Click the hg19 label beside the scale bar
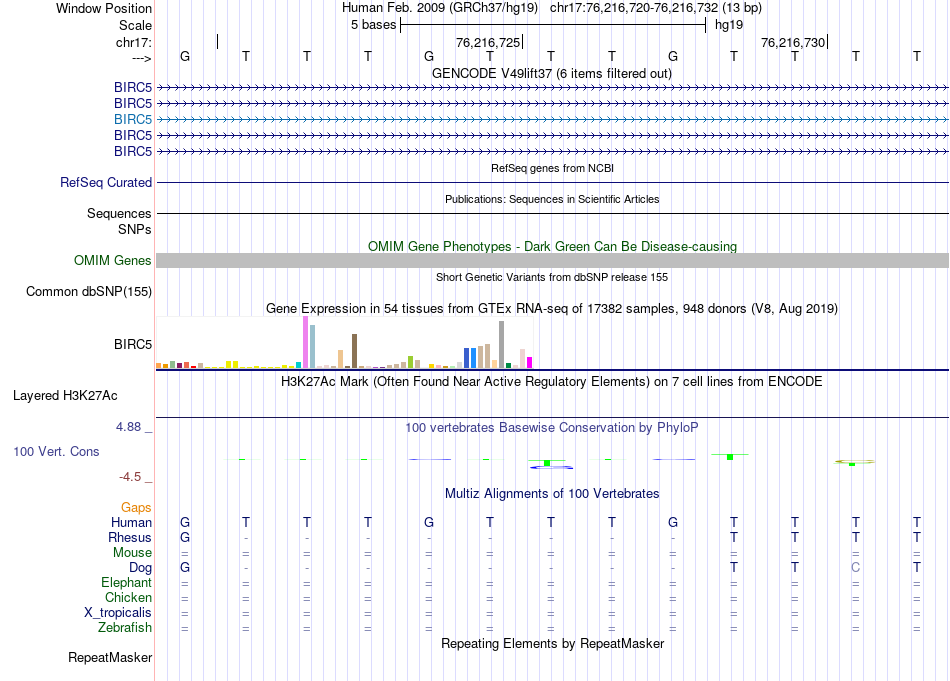The height and width of the screenshot is (681, 950). click(x=729, y=25)
